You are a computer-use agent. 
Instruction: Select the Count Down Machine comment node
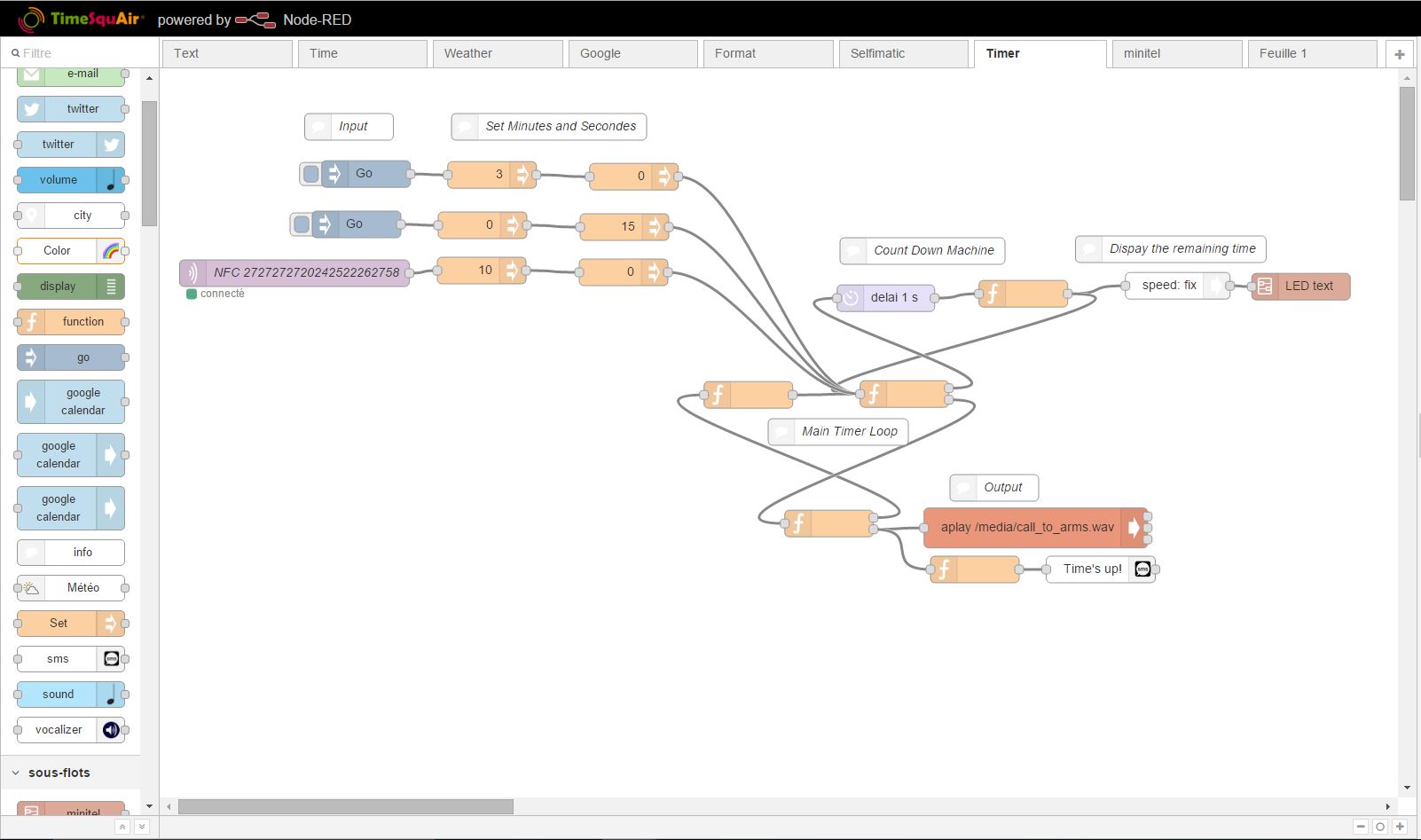click(922, 251)
